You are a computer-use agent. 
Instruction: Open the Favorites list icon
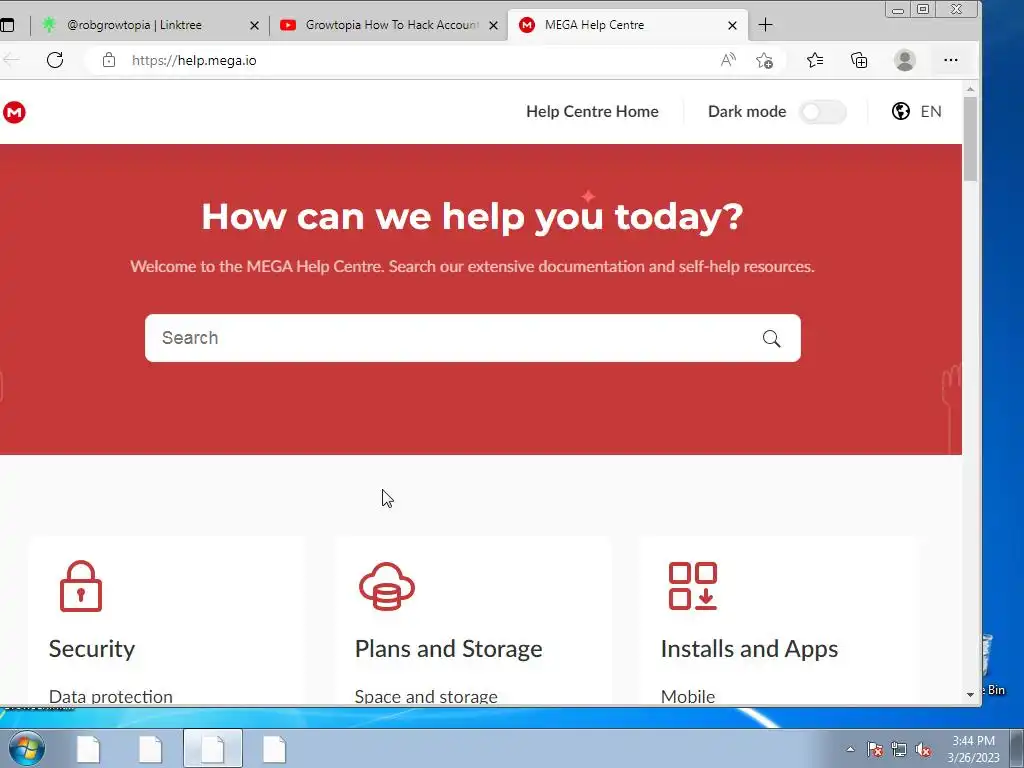[814, 60]
